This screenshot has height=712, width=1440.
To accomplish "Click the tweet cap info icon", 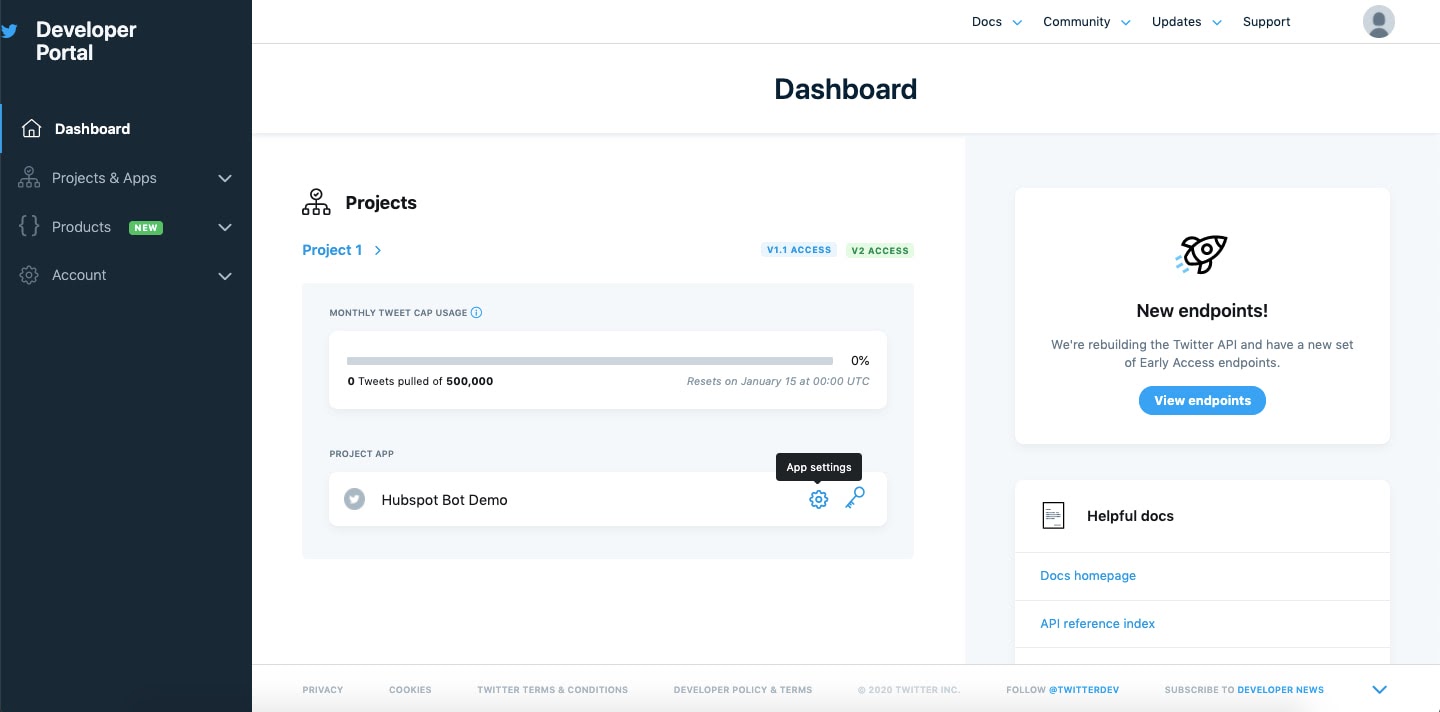I will coord(476,312).
